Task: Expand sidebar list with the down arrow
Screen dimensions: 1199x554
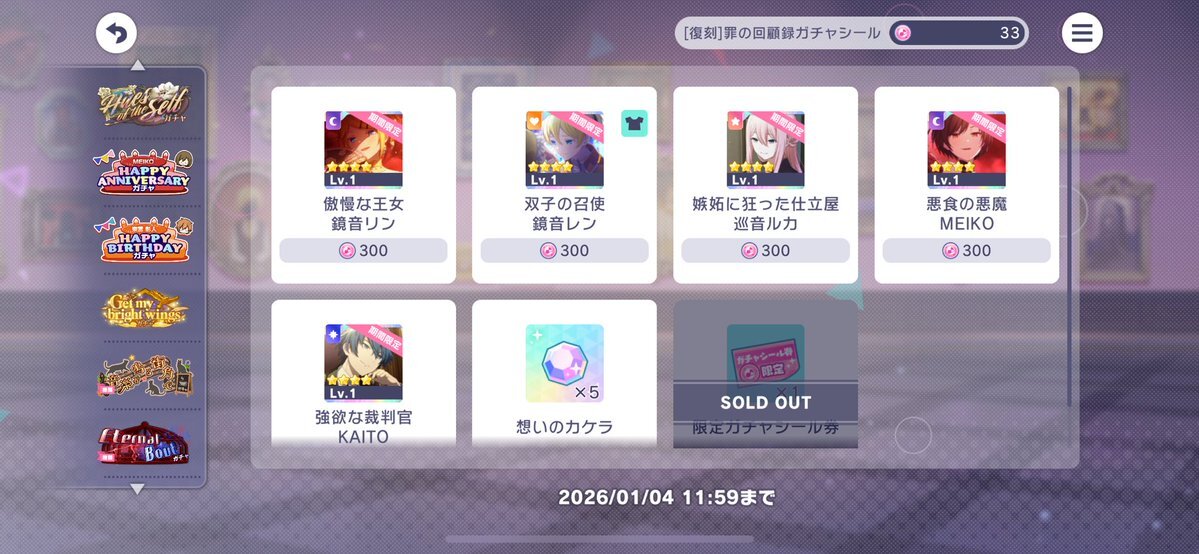Action: [x=138, y=489]
